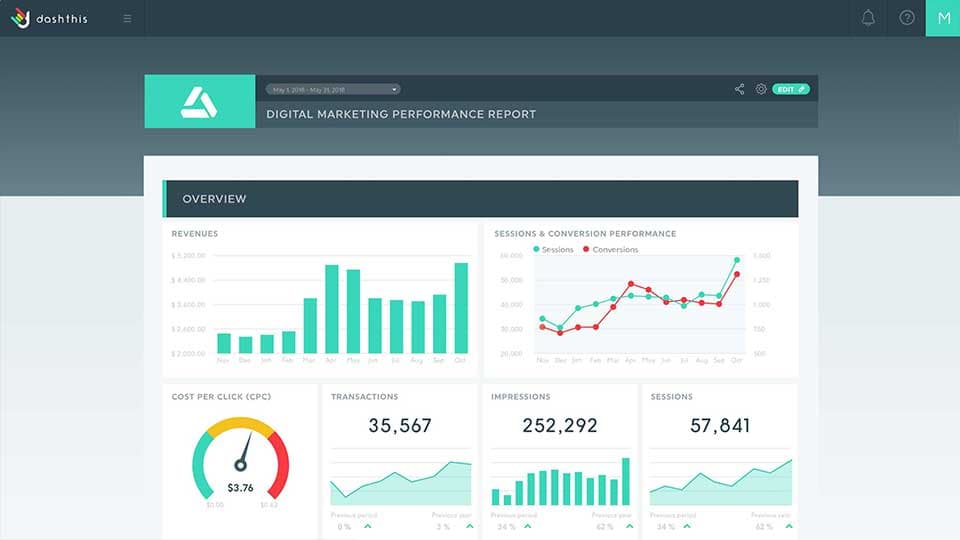Click the 252,292 impressions value
Image resolution: width=960 pixels, height=540 pixels.
point(560,426)
